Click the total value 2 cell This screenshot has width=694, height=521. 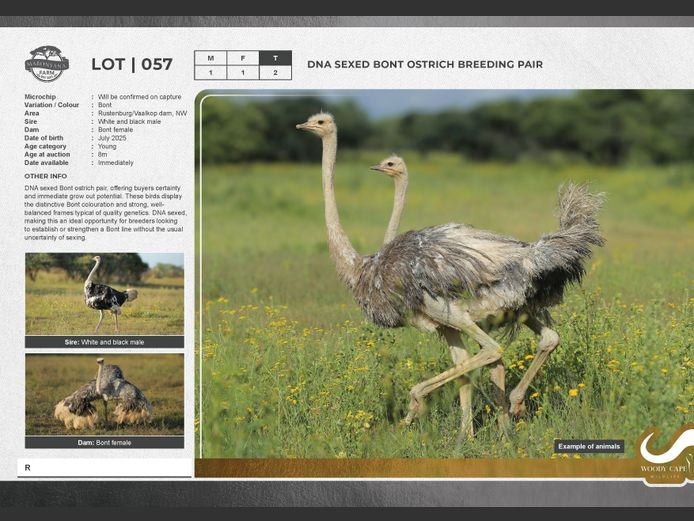point(275,73)
